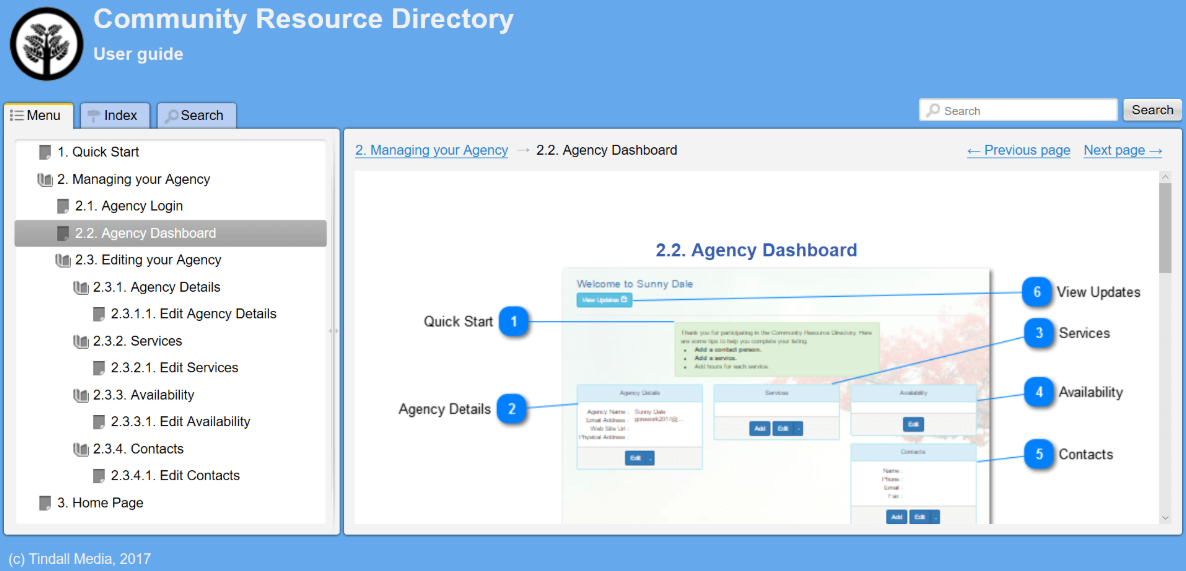Image resolution: width=1186 pixels, height=571 pixels.
Task: Go to the Previous page link
Action: [x=1018, y=150]
